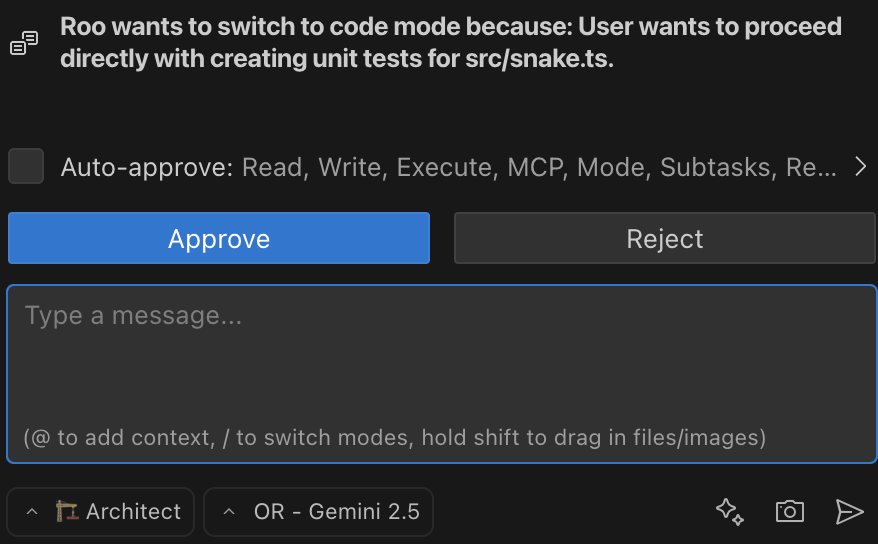Image resolution: width=878 pixels, height=544 pixels.
Task: Reject the mode switch request
Action: click(665, 239)
